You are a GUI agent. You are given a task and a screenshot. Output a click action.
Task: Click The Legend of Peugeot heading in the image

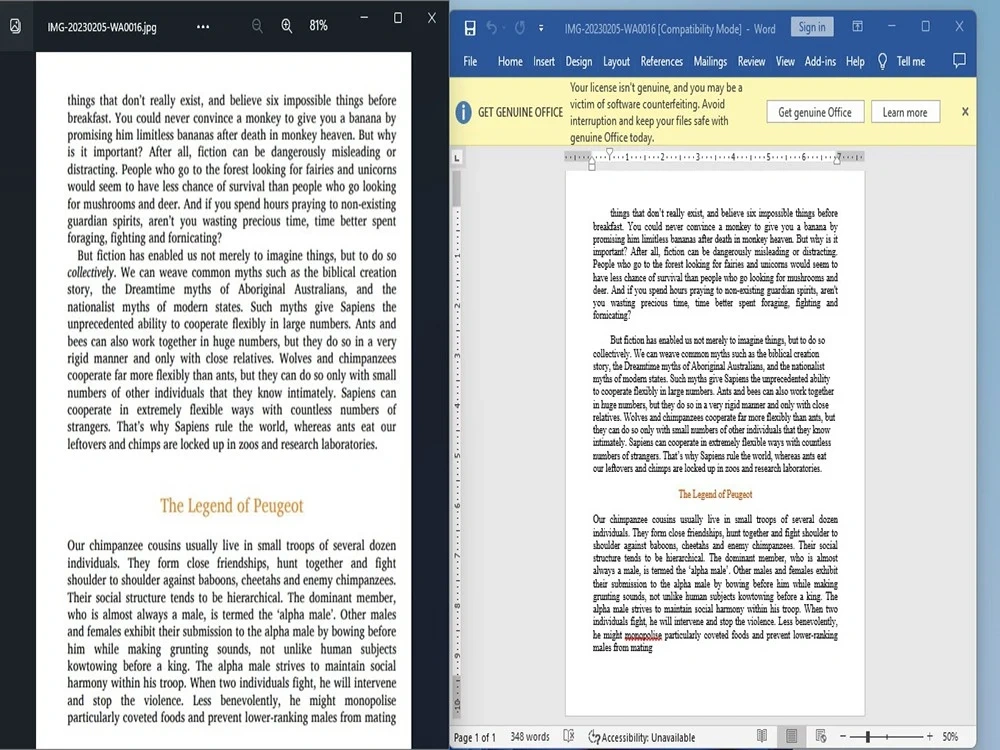pos(232,506)
